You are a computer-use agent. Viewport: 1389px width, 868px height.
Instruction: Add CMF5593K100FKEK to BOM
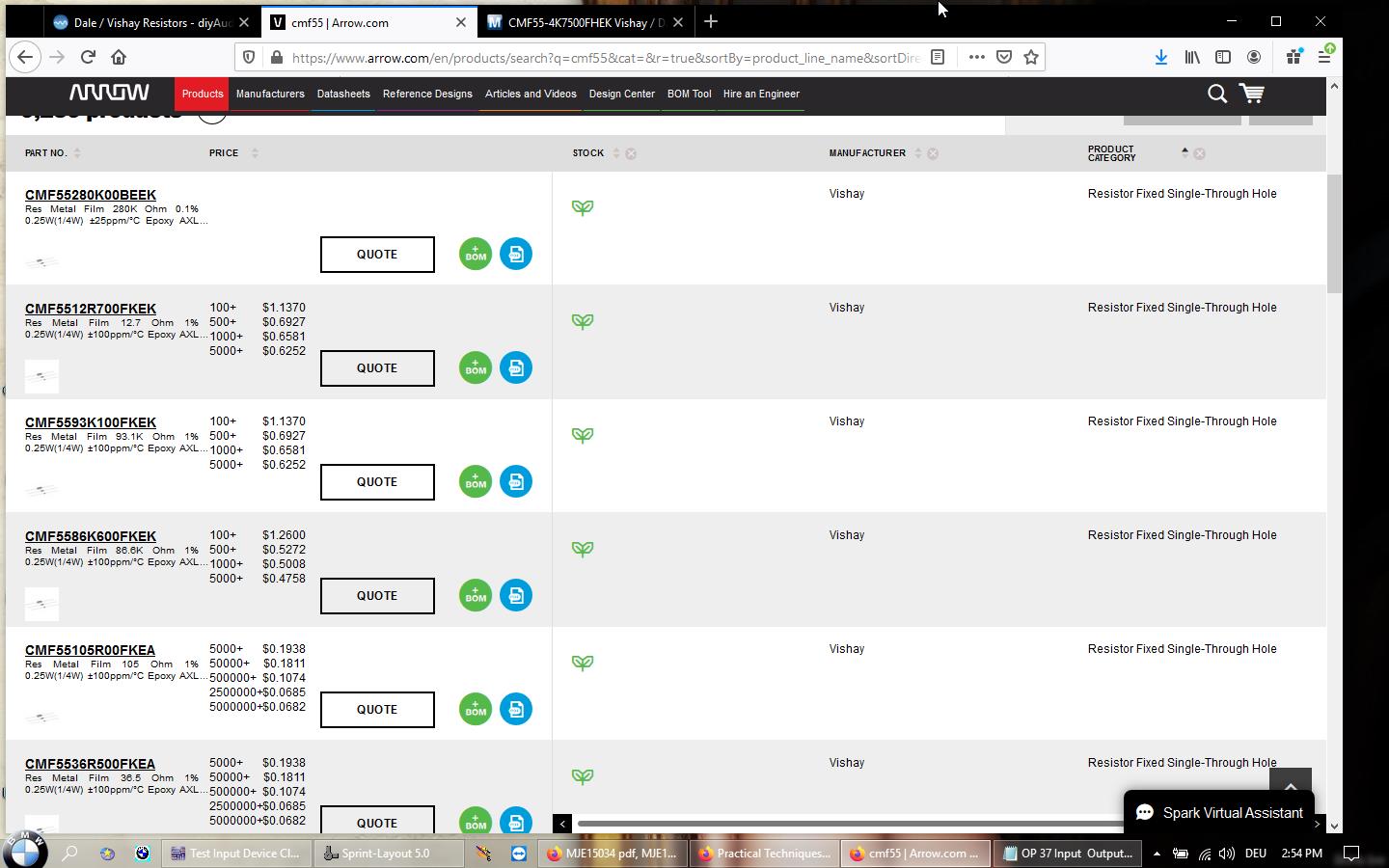point(476,481)
